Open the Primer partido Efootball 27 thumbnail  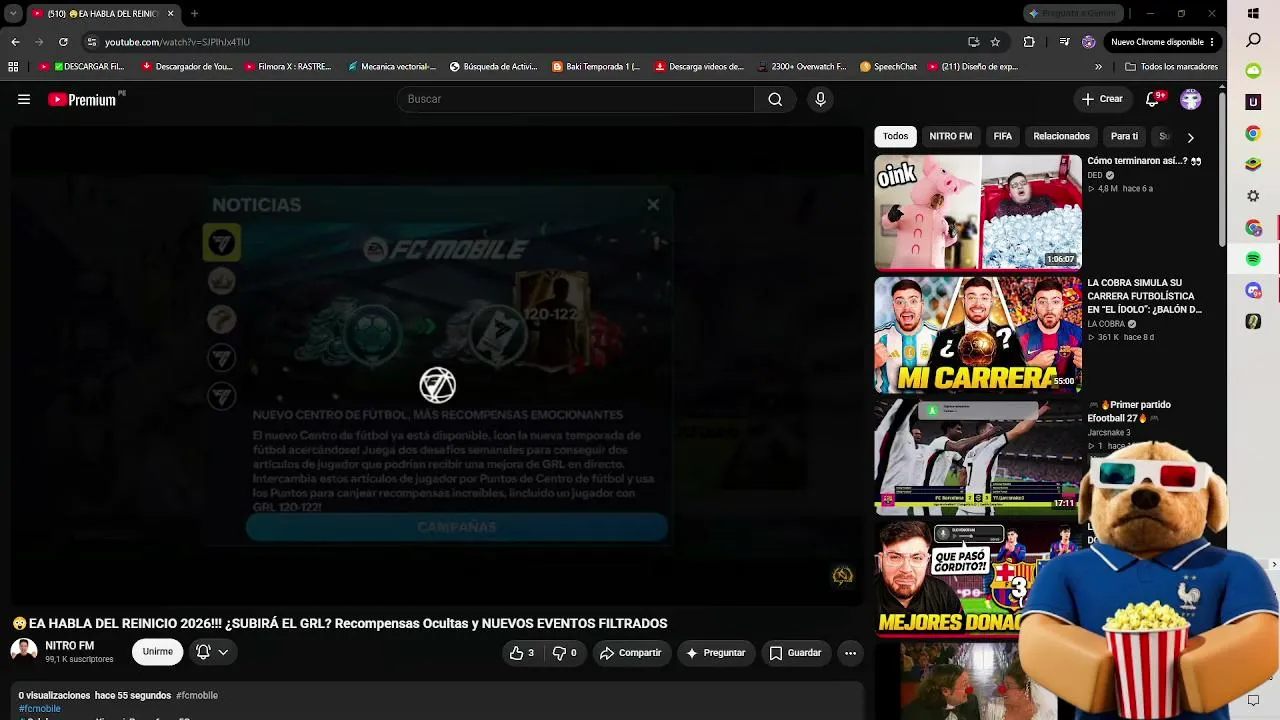(978, 456)
